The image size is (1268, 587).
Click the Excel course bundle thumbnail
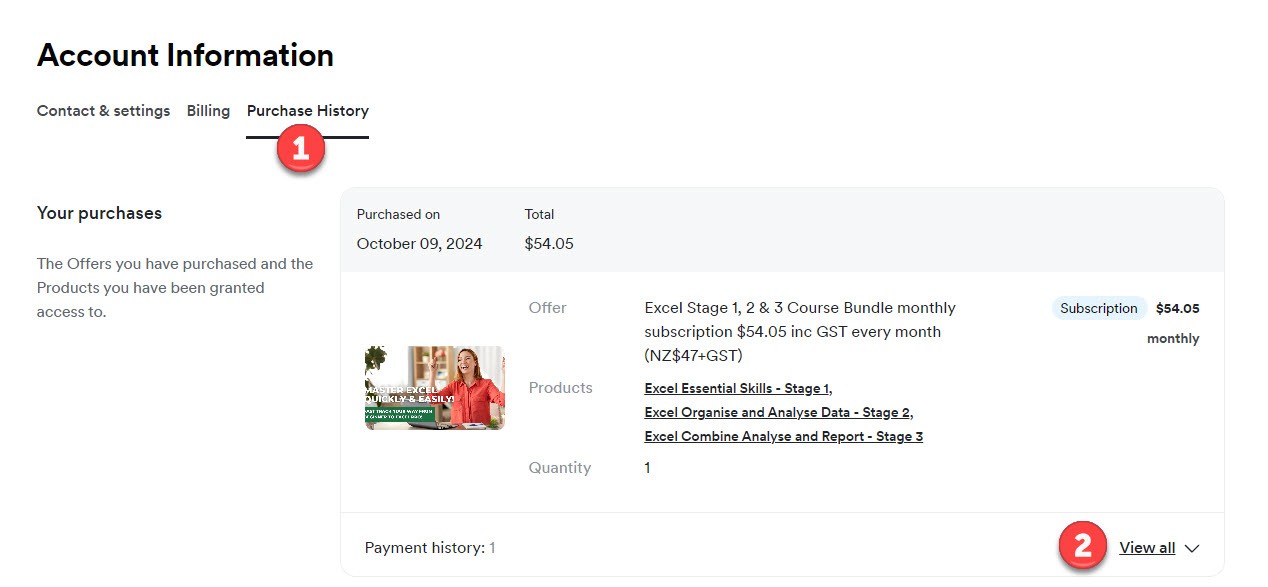434,388
